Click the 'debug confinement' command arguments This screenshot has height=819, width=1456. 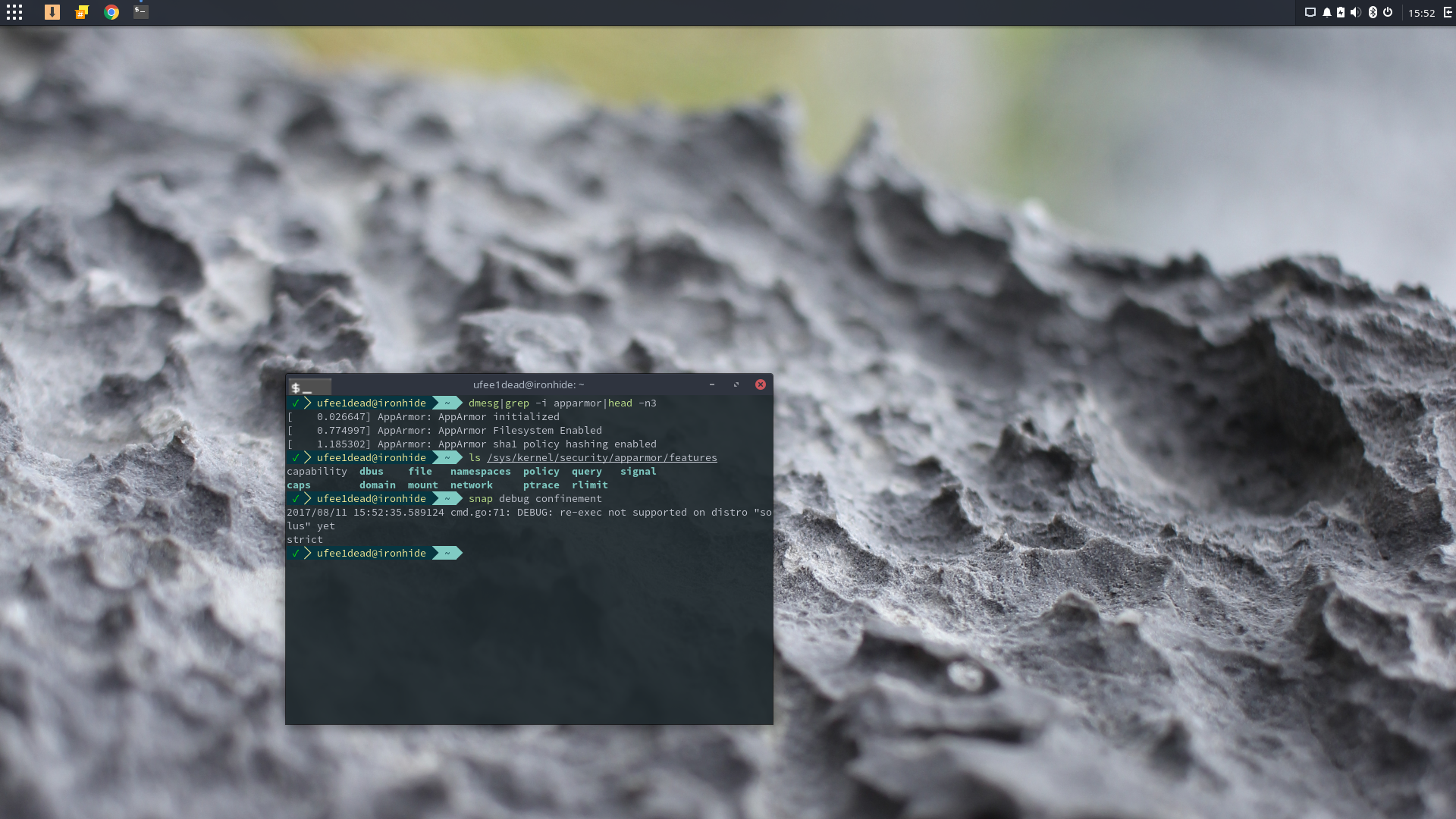coord(551,498)
